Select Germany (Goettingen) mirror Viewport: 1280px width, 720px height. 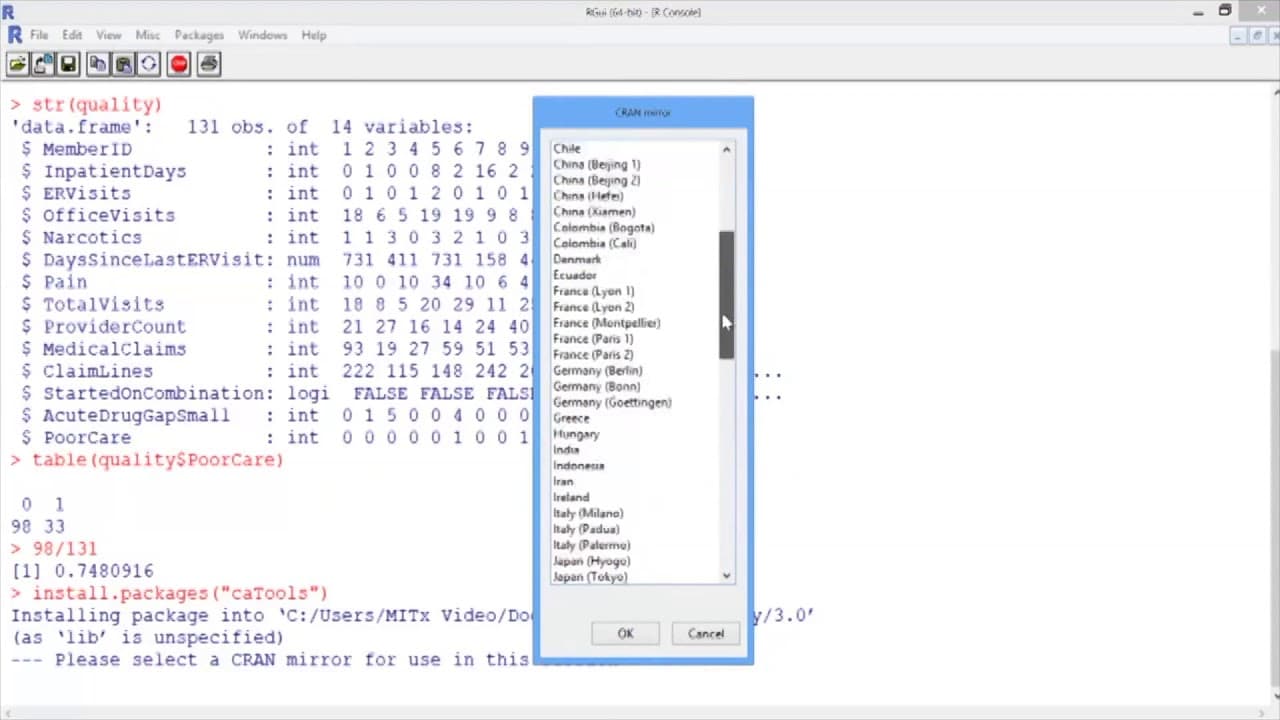[x=612, y=402]
